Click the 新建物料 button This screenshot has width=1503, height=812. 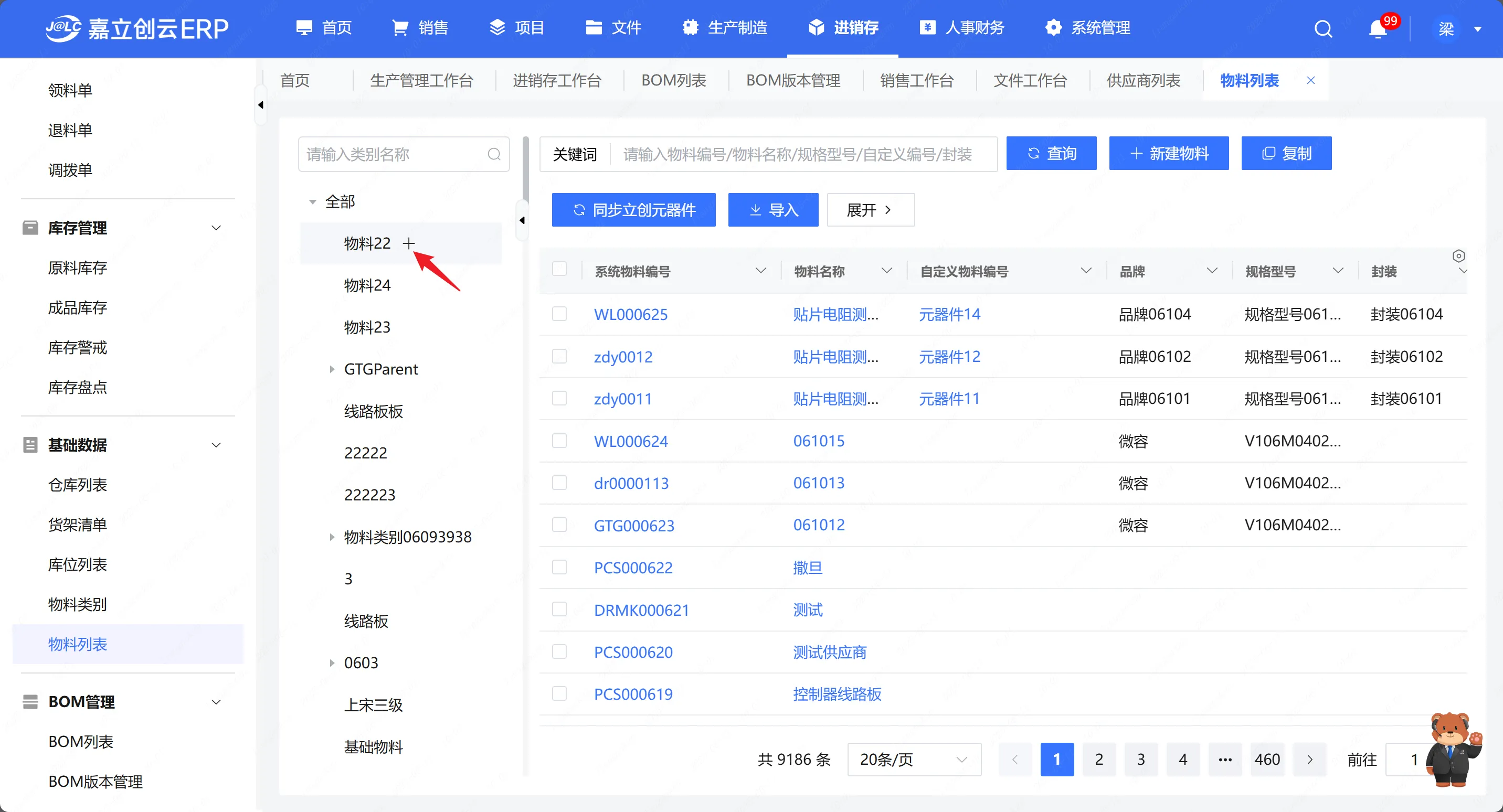pos(1168,153)
